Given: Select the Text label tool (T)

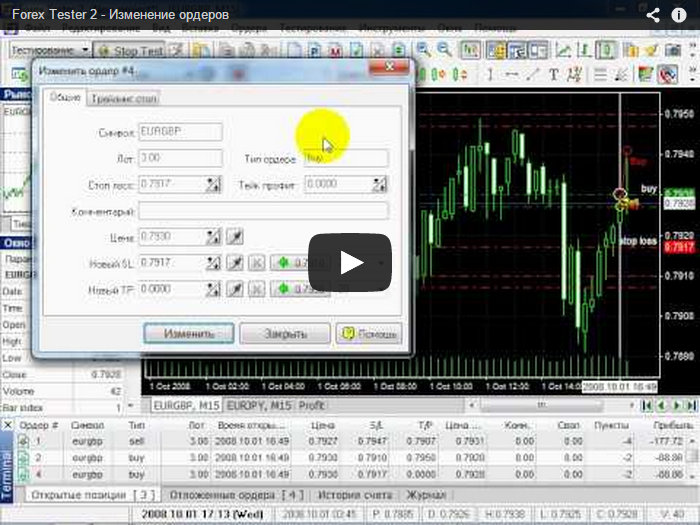Looking at the screenshot, I should [x=554, y=74].
